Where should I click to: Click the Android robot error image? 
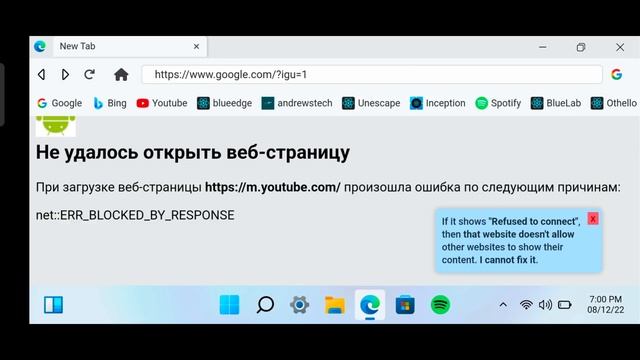pos(56,126)
